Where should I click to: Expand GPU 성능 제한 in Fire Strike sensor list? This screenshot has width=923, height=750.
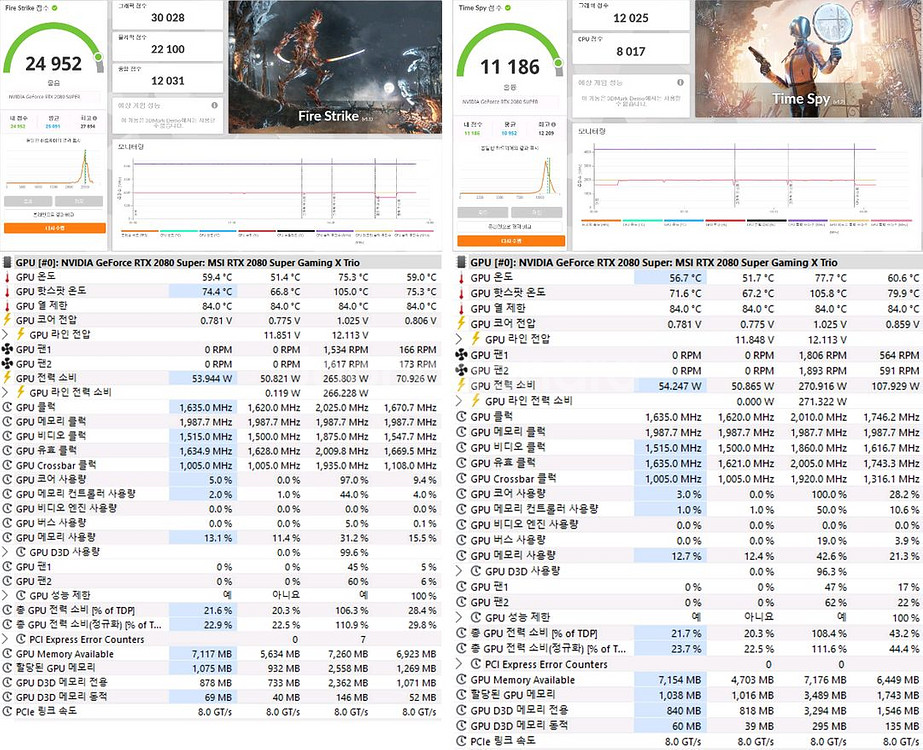[x=5, y=596]
